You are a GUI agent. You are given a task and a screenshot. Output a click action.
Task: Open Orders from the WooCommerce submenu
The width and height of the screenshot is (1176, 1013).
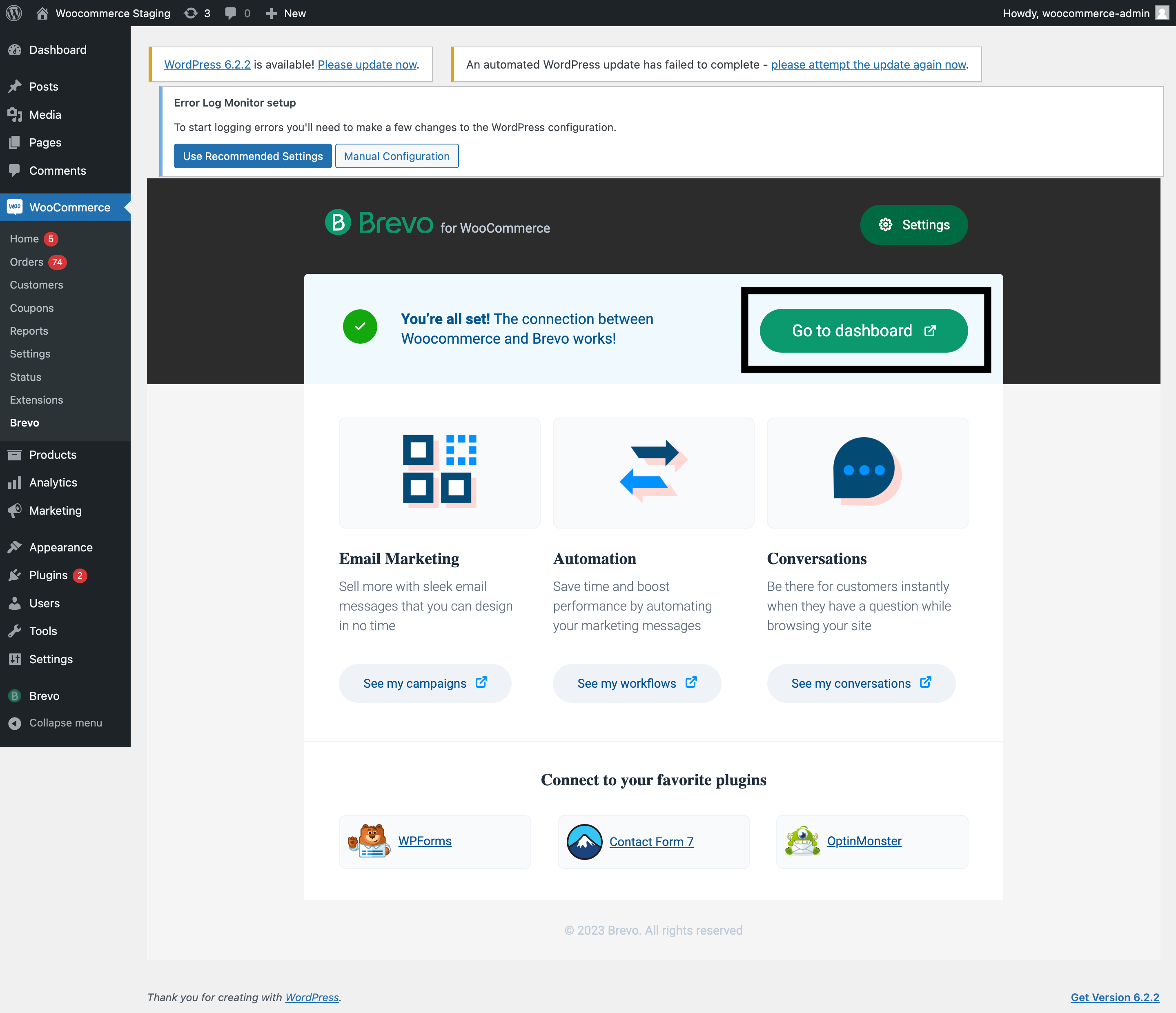26,262
